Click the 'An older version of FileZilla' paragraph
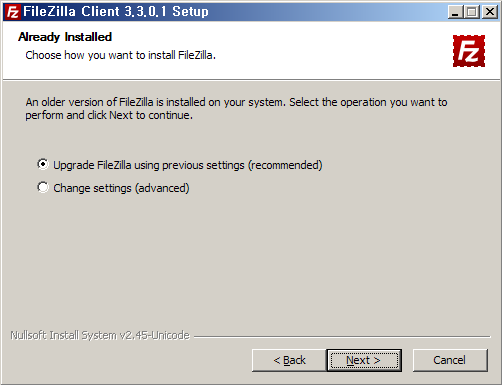This screenshot has width=502, height=385. coord(236,109)
